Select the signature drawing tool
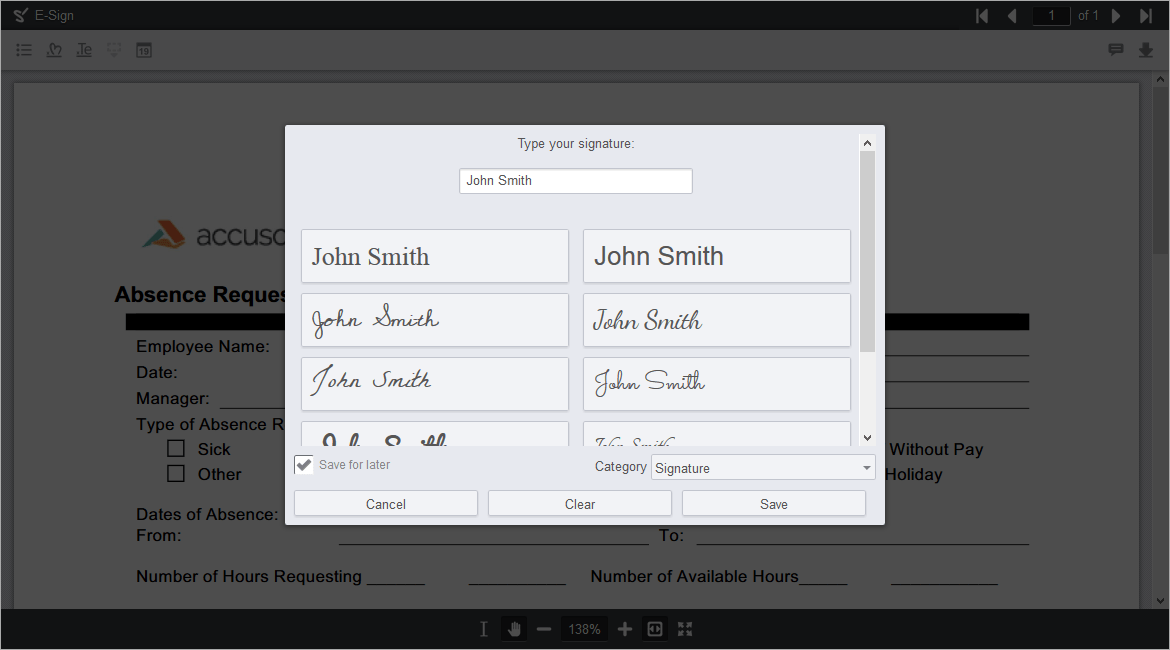 point(54,49)
